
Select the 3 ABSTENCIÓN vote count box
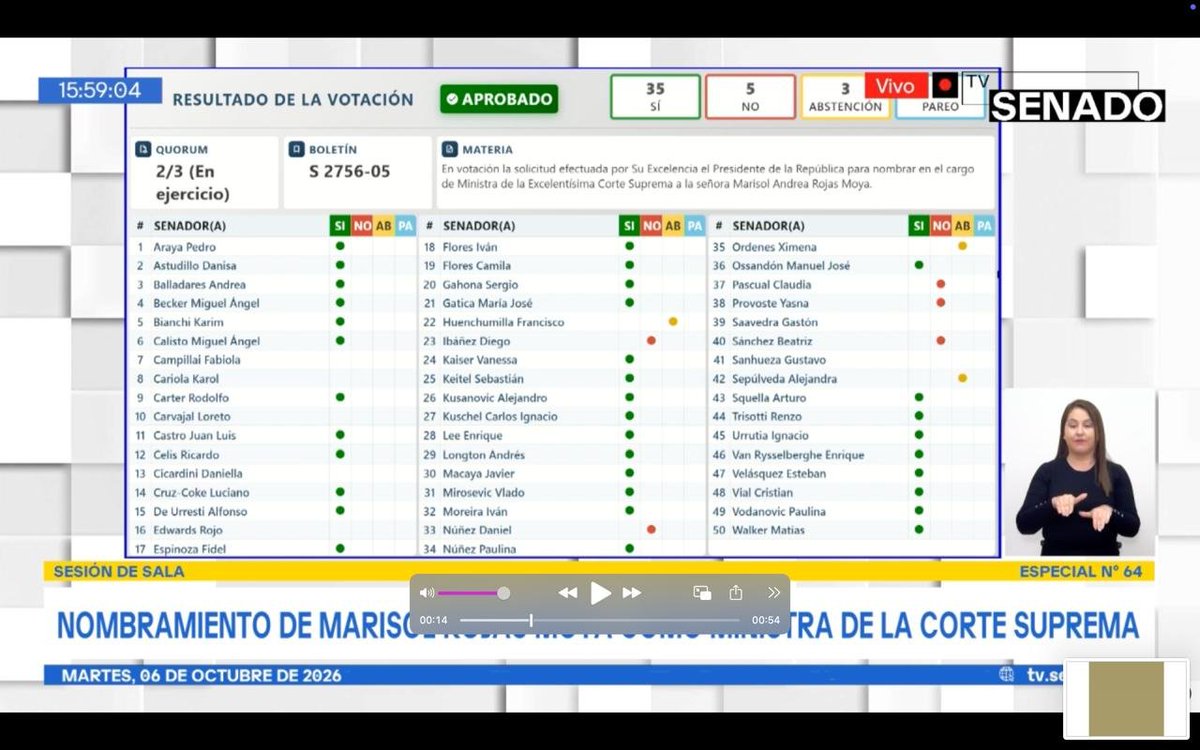click(x=845, y=97)
